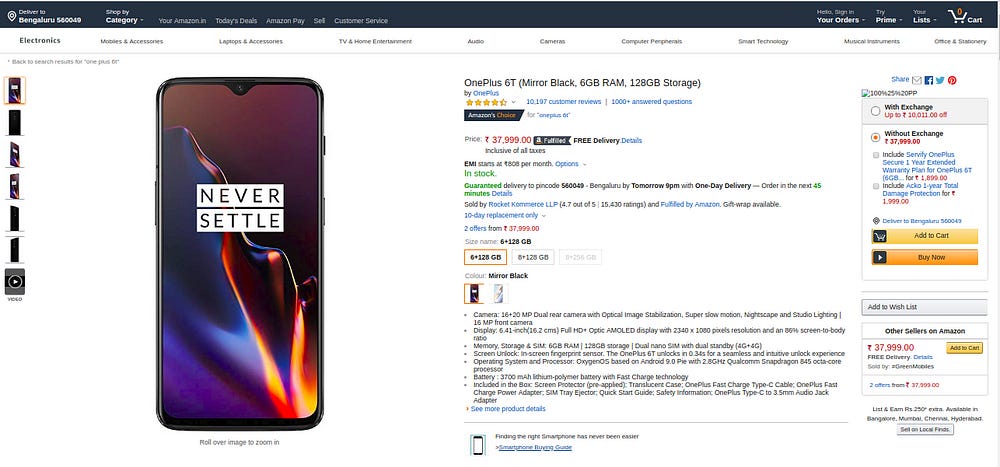This screenshot has height=467, width=1000.
Task: Share product on Facebook
Action: 929,80
